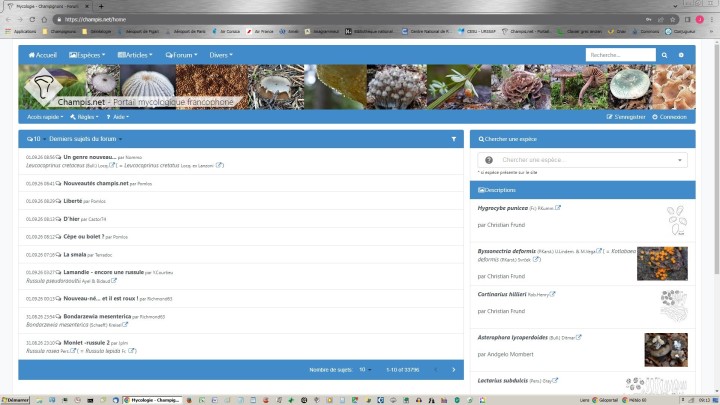Click the Champis.net chanterelle logo
This screenshot has height=405, width=720.
[43, 86]
